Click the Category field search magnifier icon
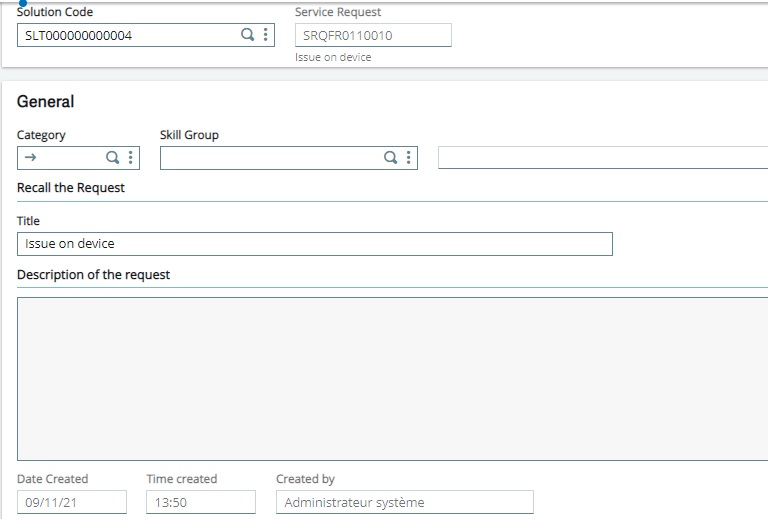Viewport: 768px width, 520px height. click(x=113, y=158)
